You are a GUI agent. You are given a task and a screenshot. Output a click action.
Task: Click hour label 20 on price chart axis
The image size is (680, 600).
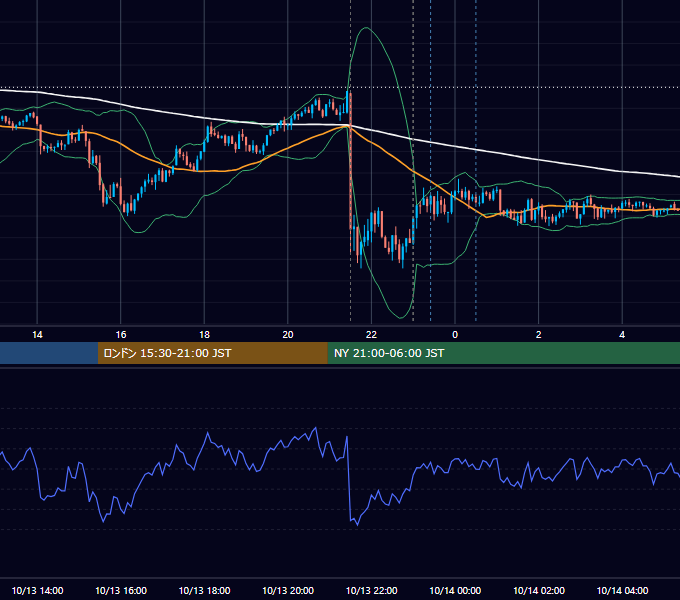[288, 335]
